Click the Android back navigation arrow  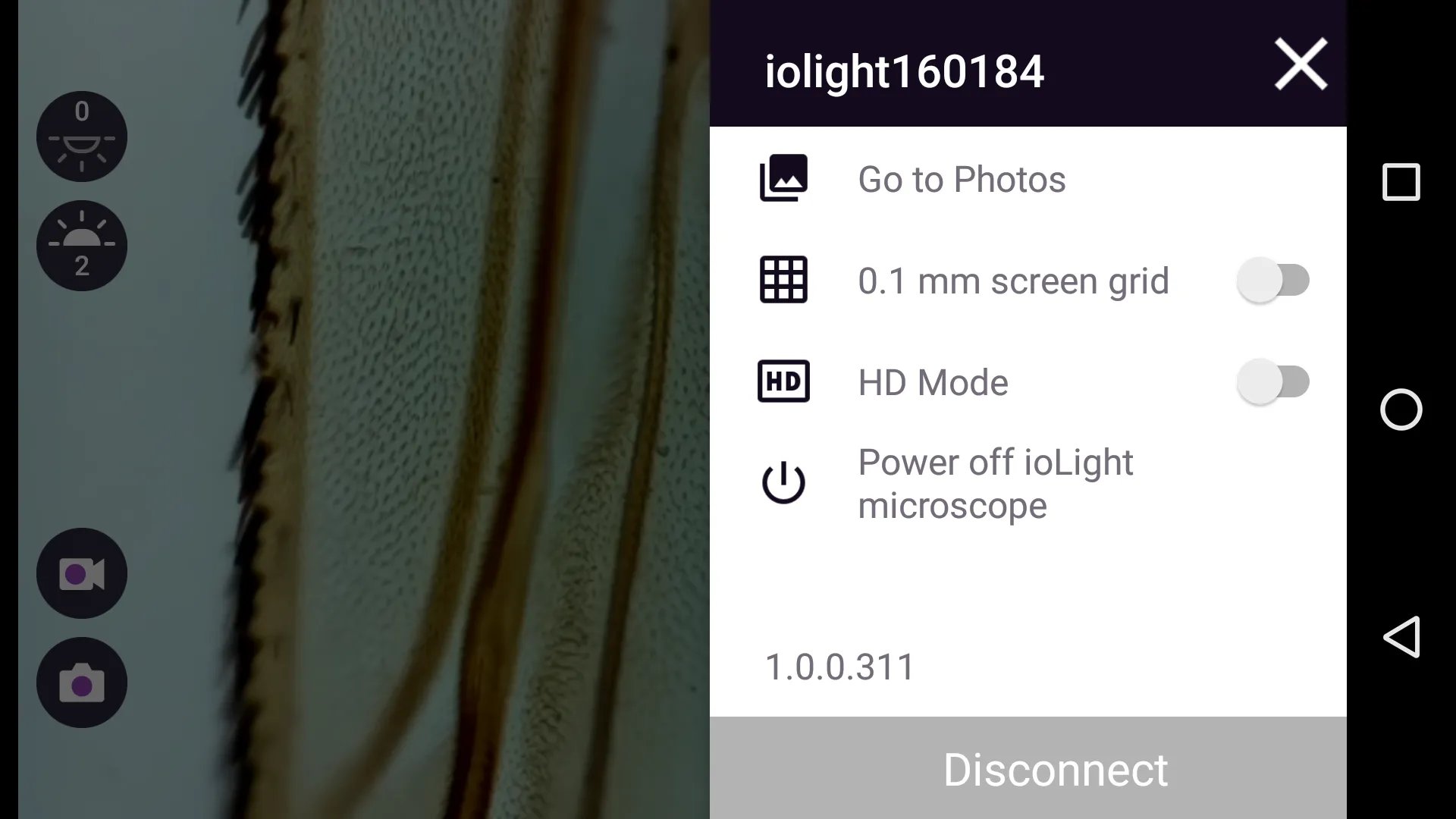coord(1401,637)
